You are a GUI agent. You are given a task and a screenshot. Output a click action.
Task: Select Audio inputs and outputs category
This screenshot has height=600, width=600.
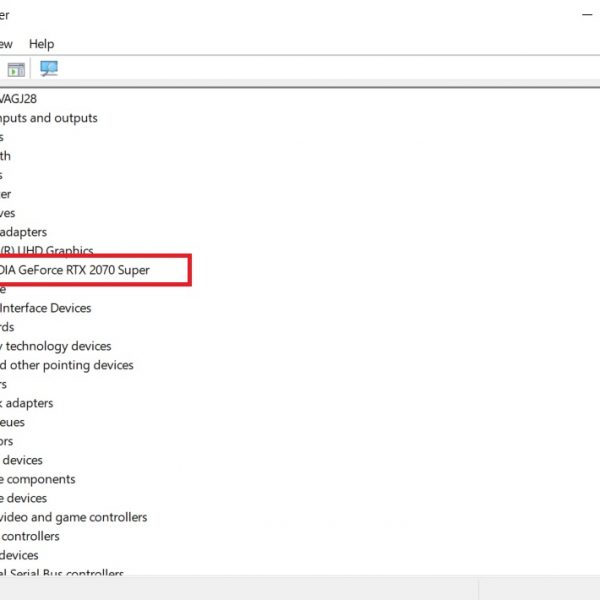tap(49, 118)
